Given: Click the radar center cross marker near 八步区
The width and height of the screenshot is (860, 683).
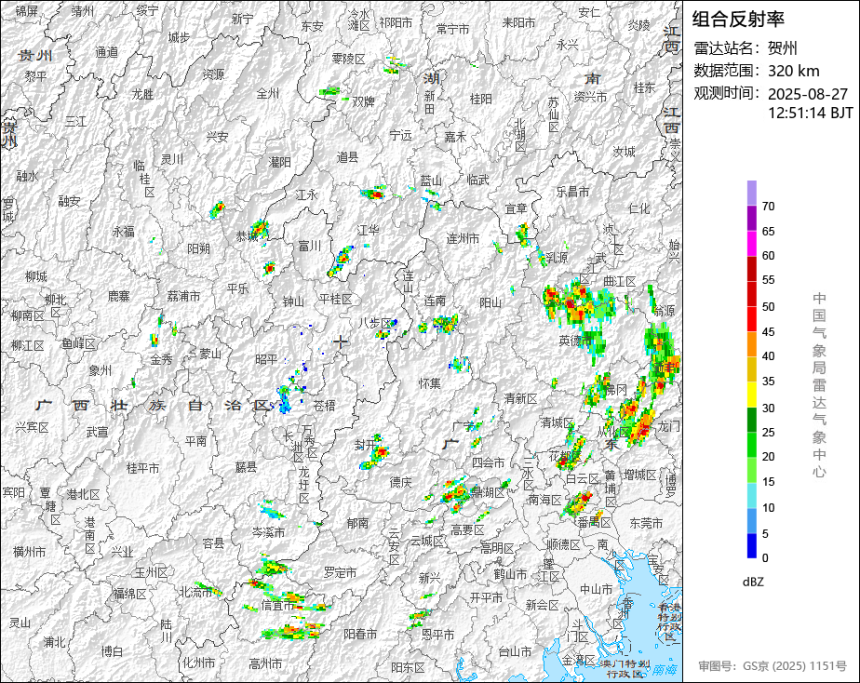Looking at the screenshot, I should (x=340, y=342).
